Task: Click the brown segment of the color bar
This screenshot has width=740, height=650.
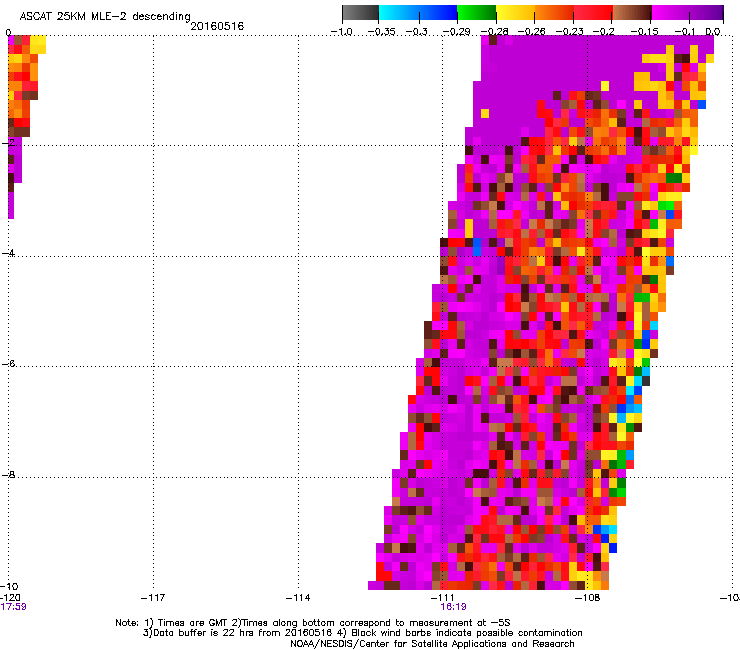Action: pos(632,12)
